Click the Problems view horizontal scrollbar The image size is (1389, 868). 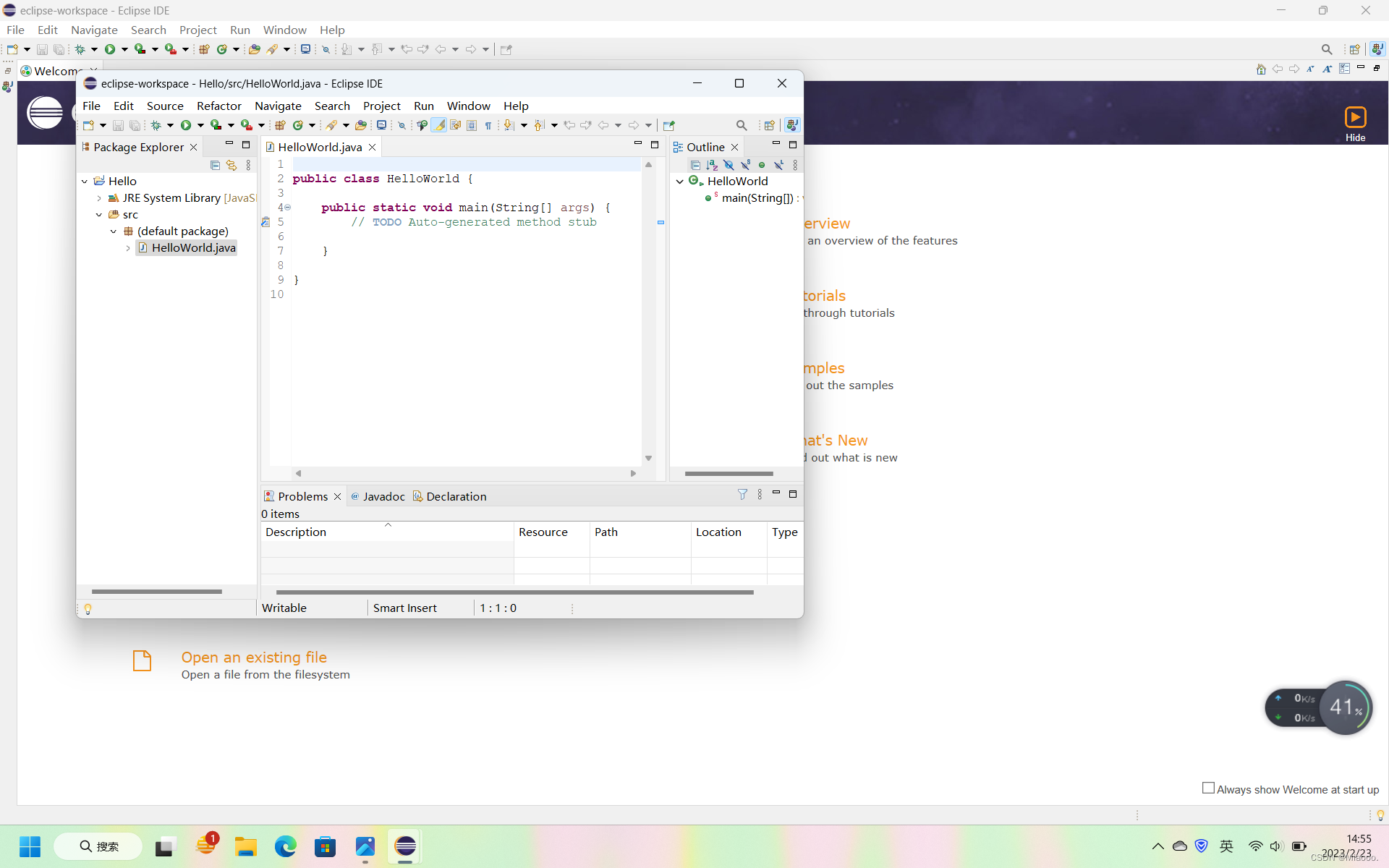(x=514, y=592)
